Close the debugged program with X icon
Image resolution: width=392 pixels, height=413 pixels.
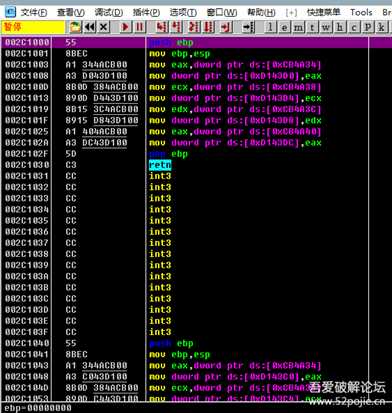104,27
